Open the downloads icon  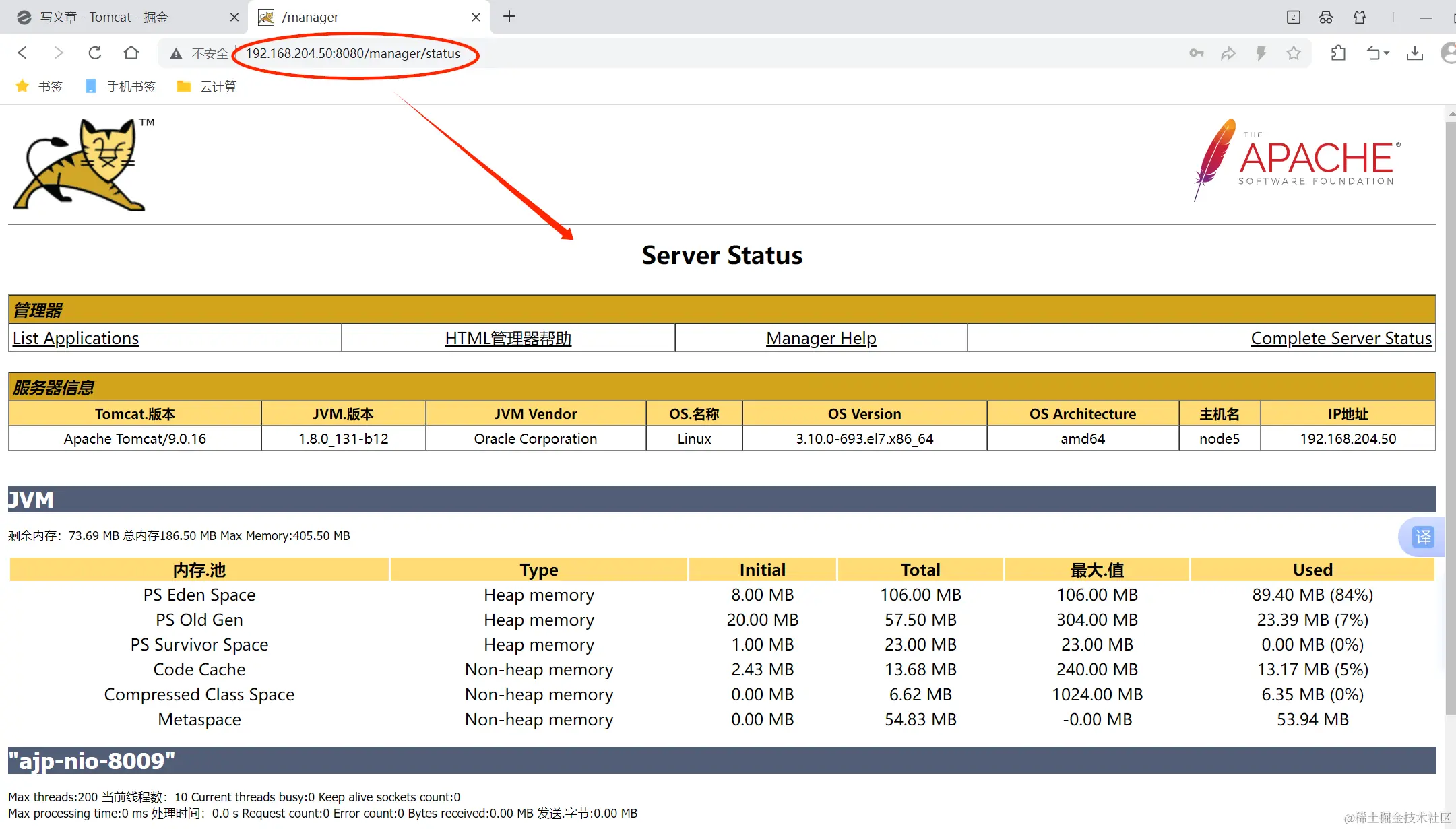(1414, 53)
